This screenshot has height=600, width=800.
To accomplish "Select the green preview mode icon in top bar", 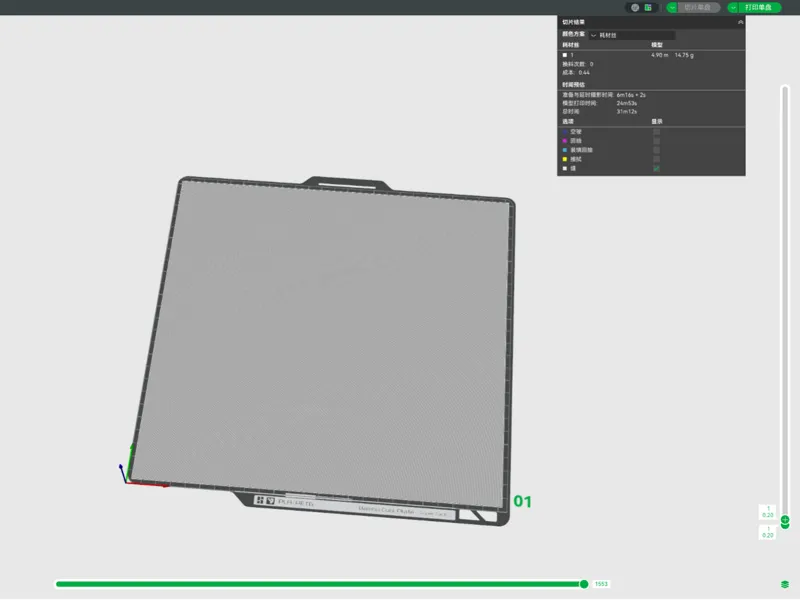I will (x=648, y=8).
